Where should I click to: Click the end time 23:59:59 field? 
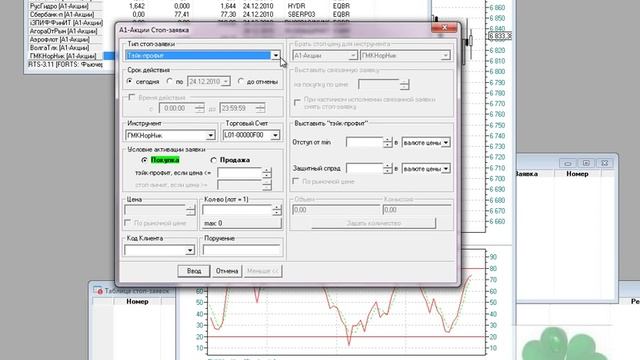point(238,108)
